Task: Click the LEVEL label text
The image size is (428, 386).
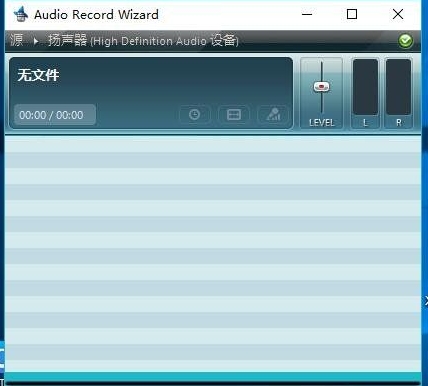Action: [322, 123]
